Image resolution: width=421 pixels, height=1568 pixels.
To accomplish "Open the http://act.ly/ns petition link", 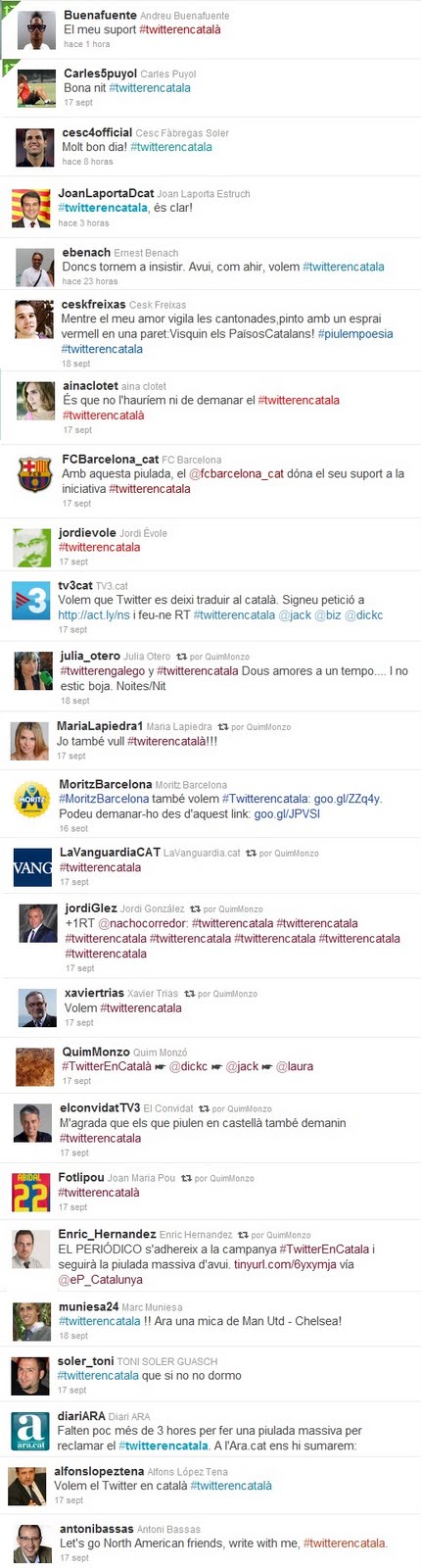I will point(94,615).
